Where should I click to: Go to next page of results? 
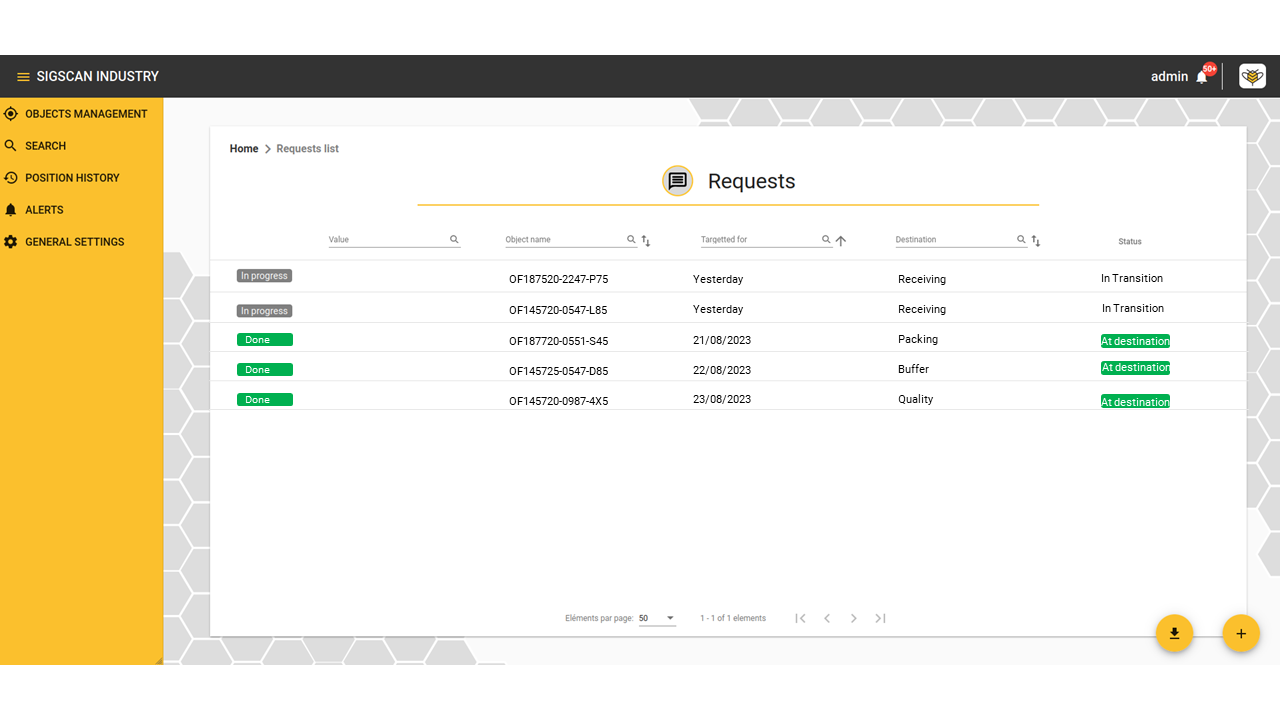853,618
